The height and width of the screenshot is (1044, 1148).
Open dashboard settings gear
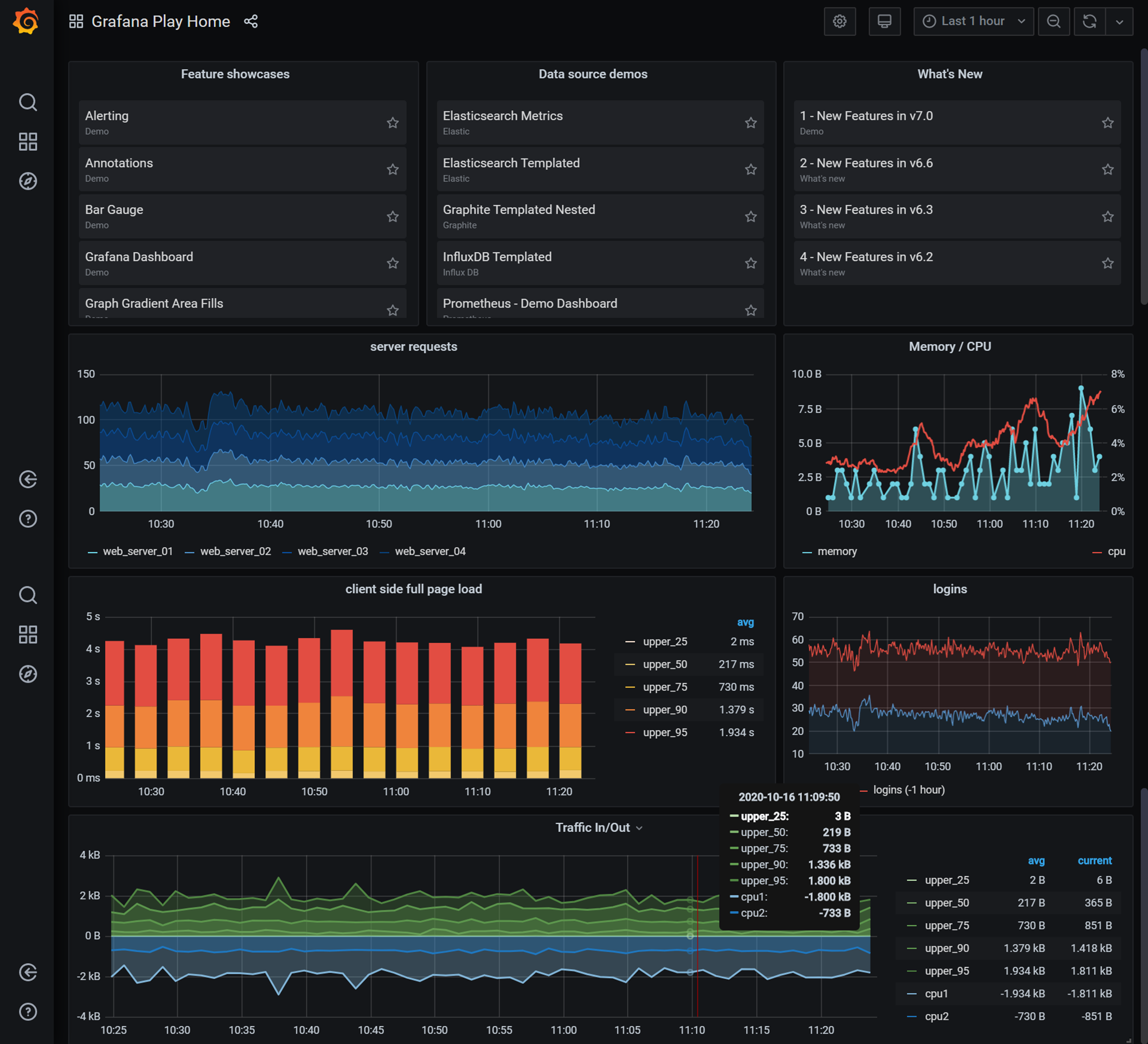pyautogui.click(x=839, y=22)
